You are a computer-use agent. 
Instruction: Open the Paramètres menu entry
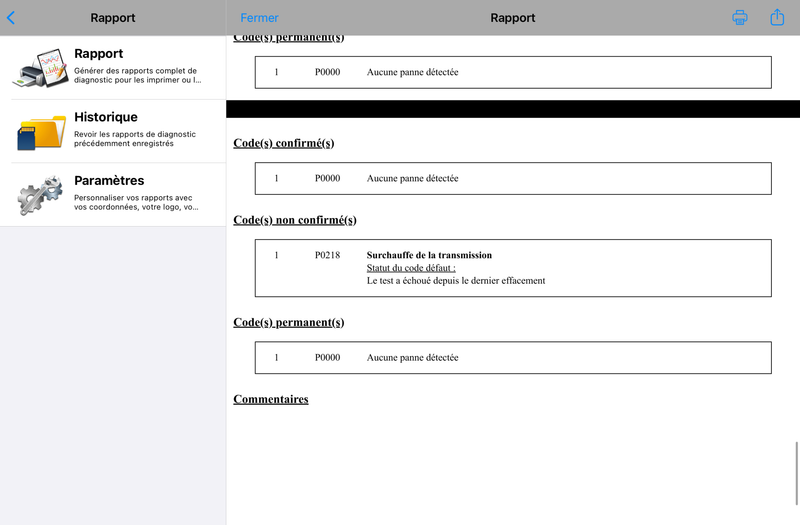(x=113, y=195)
